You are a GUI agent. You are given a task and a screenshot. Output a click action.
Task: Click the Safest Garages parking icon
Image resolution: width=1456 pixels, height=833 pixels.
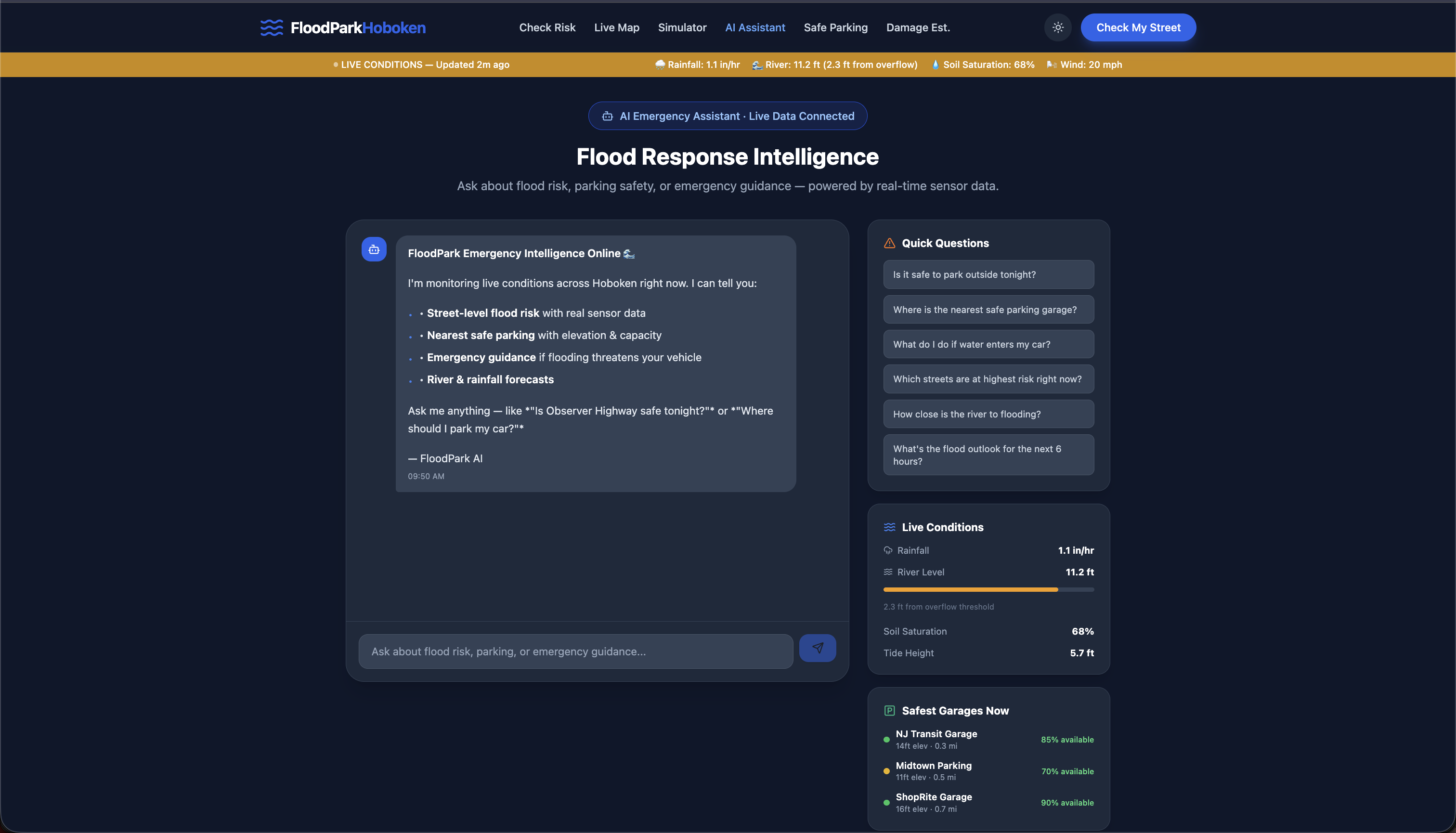[890, 711]
